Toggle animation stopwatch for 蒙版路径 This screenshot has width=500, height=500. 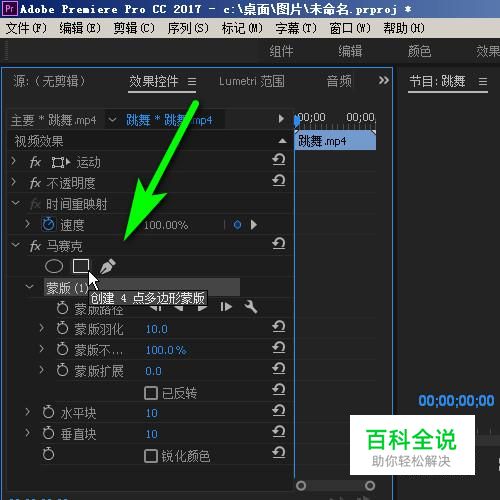pyautogui.click(x=62, y=308)
